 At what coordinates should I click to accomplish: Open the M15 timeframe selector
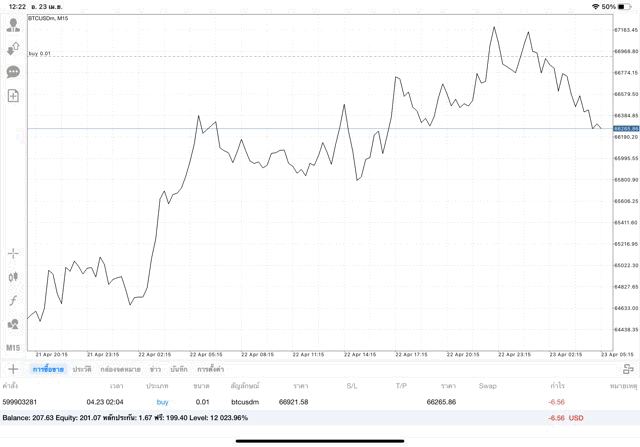pos(13,347)
